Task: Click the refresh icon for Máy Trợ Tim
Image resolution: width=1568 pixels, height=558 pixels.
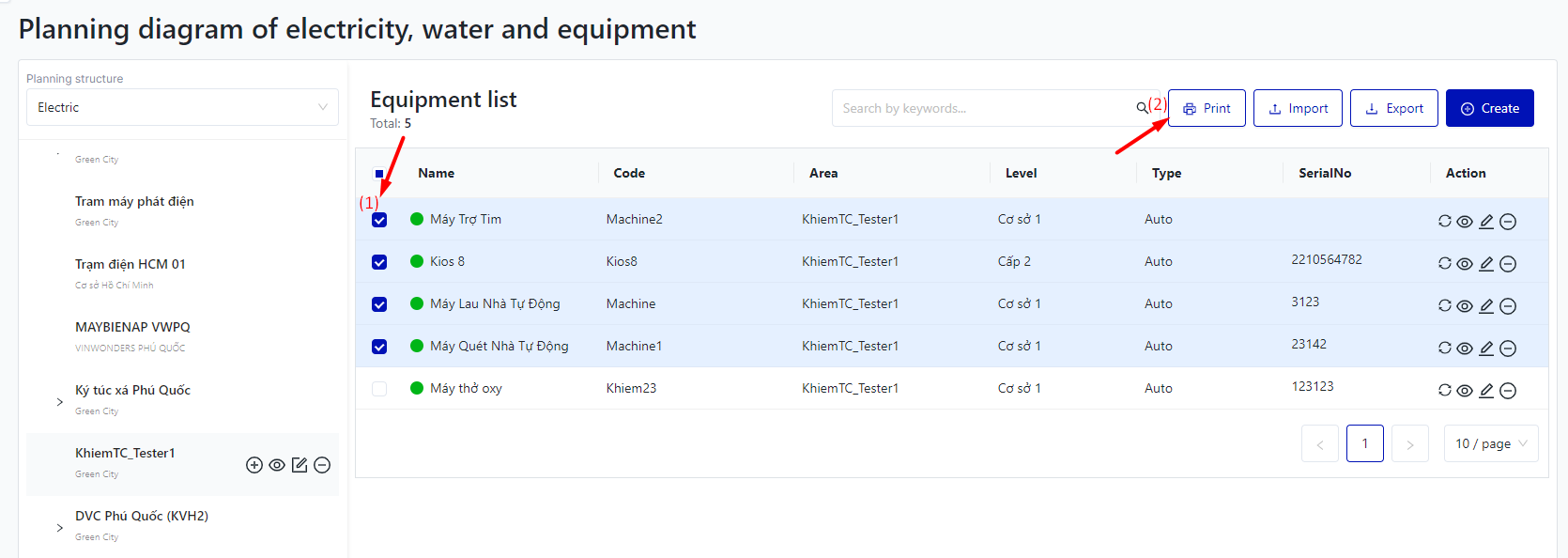Action: point(1444,221)
